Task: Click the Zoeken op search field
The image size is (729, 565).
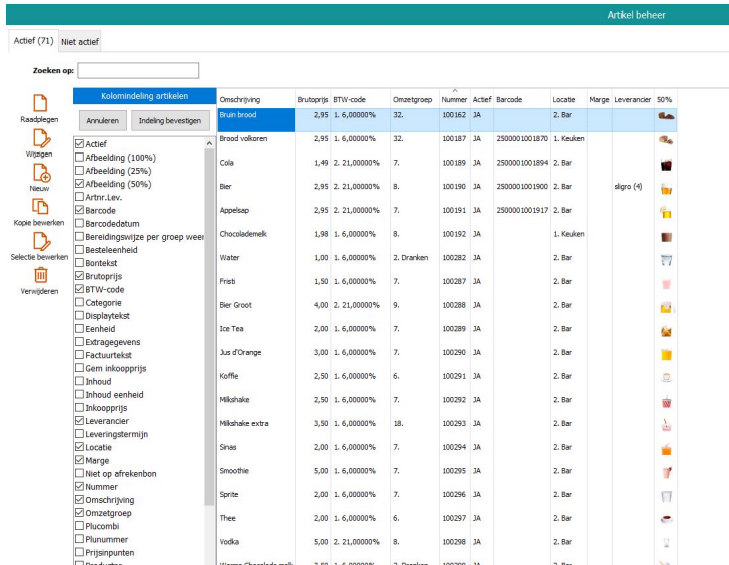Action: (x=138, y=71)
